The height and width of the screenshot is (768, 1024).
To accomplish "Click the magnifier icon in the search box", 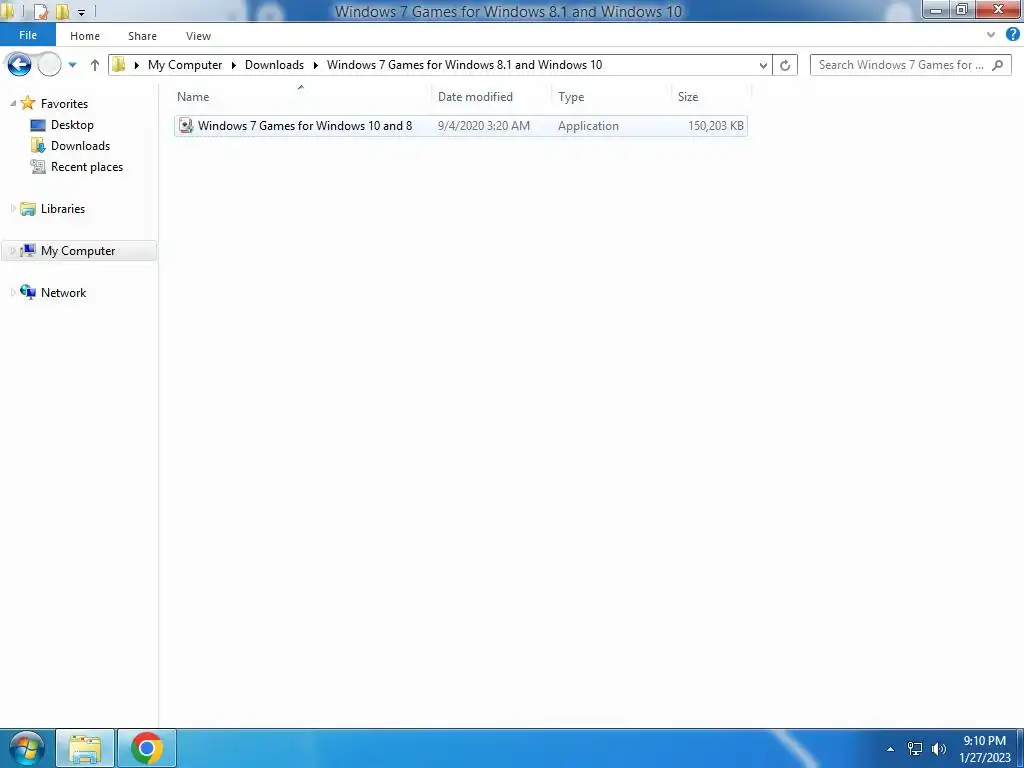I will [x=998, y=65].
